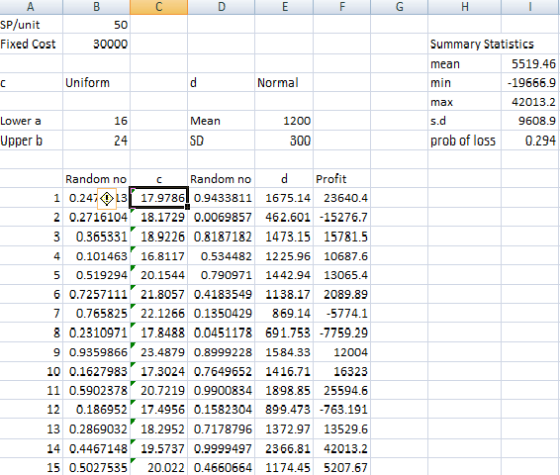Select cell 0.1582304
Image resolution: width=560 pixels, height=475 pixels.
point(221,409)
